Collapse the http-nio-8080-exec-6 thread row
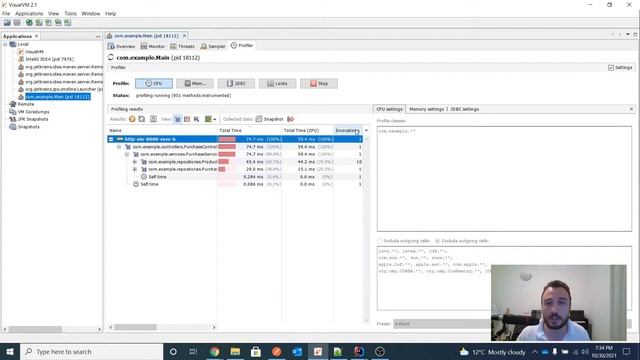The width and height of the screenshot is (640, 360). click(x=111, y=139)
